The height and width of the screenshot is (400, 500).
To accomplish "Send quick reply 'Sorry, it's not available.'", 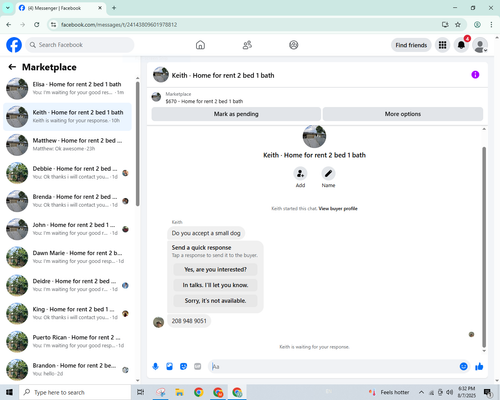I will click(215, 301).
